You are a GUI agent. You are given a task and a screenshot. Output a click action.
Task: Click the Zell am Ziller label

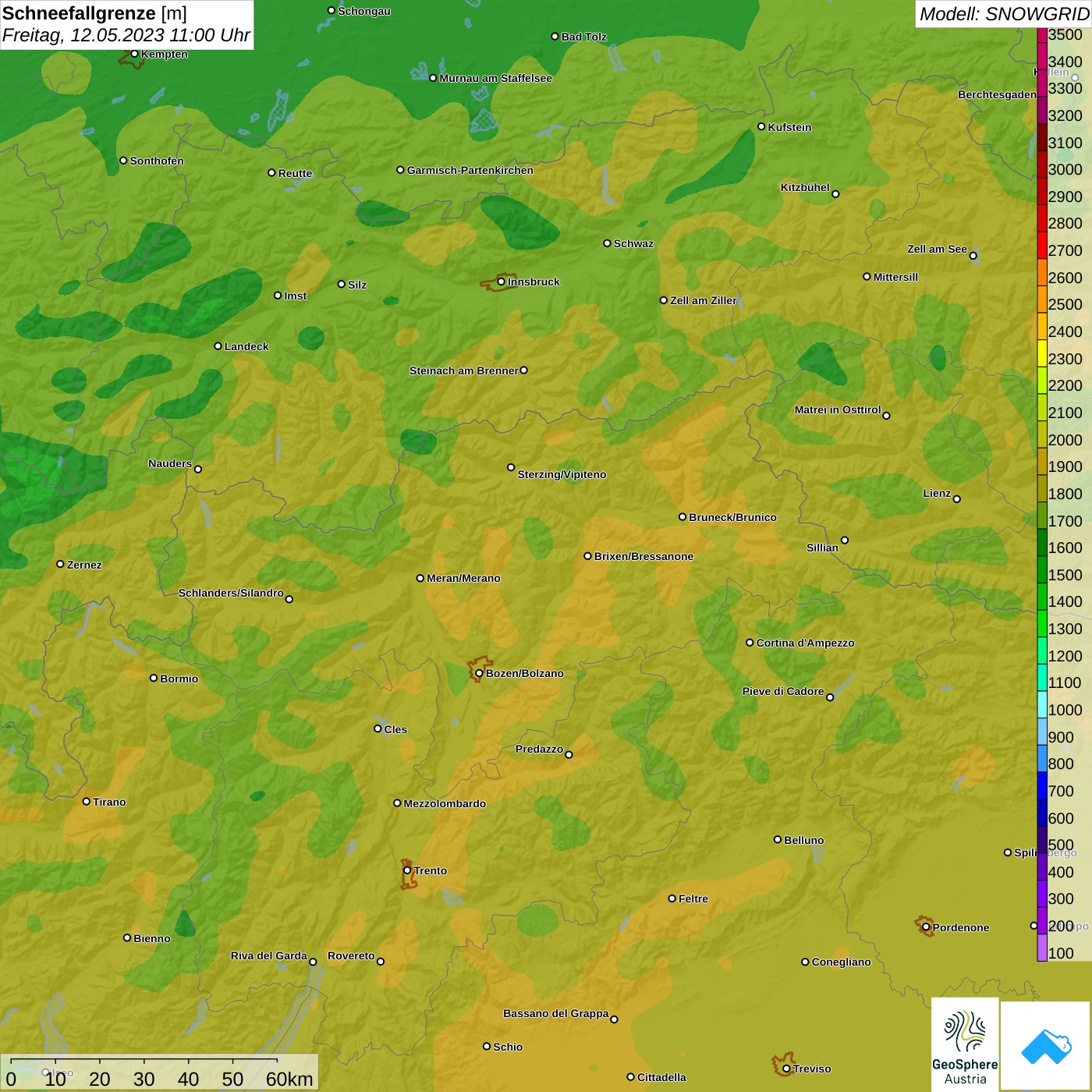tap(704, 300)
